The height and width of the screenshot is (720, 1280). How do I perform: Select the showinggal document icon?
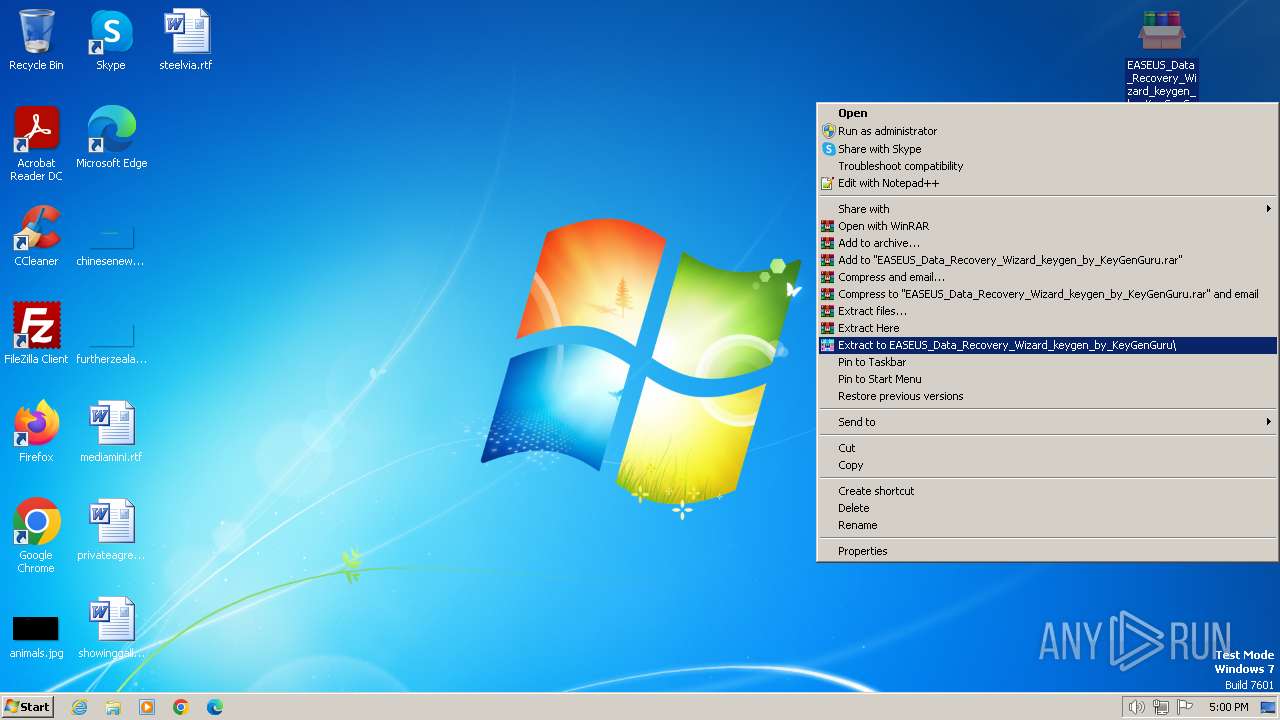coord(111,628)
